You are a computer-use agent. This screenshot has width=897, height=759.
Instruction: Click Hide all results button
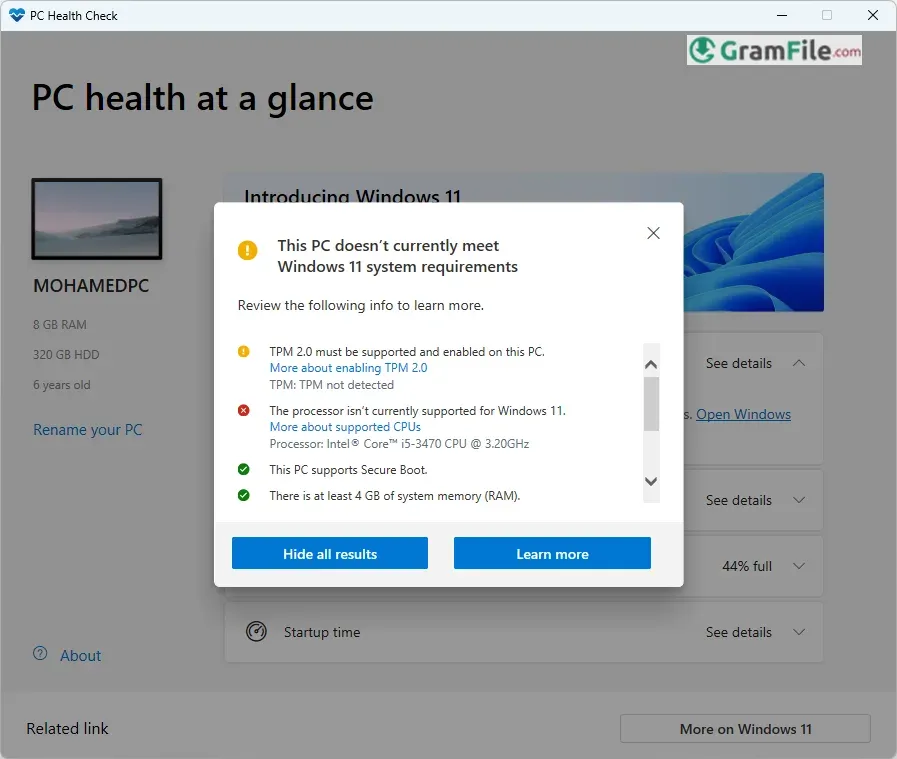point(330,553)
